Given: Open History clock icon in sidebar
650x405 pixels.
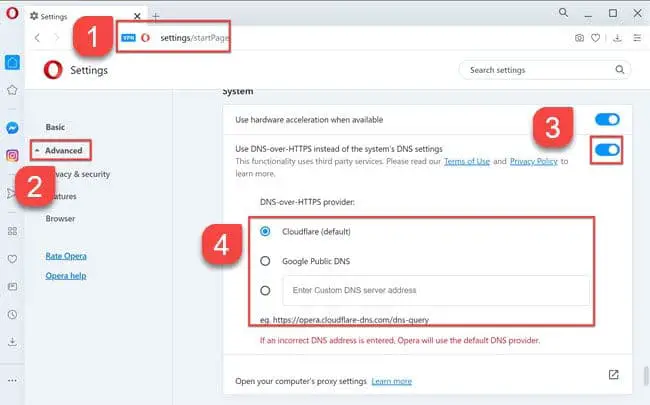Looking at the screenshot, I should (x=12, y=314).
